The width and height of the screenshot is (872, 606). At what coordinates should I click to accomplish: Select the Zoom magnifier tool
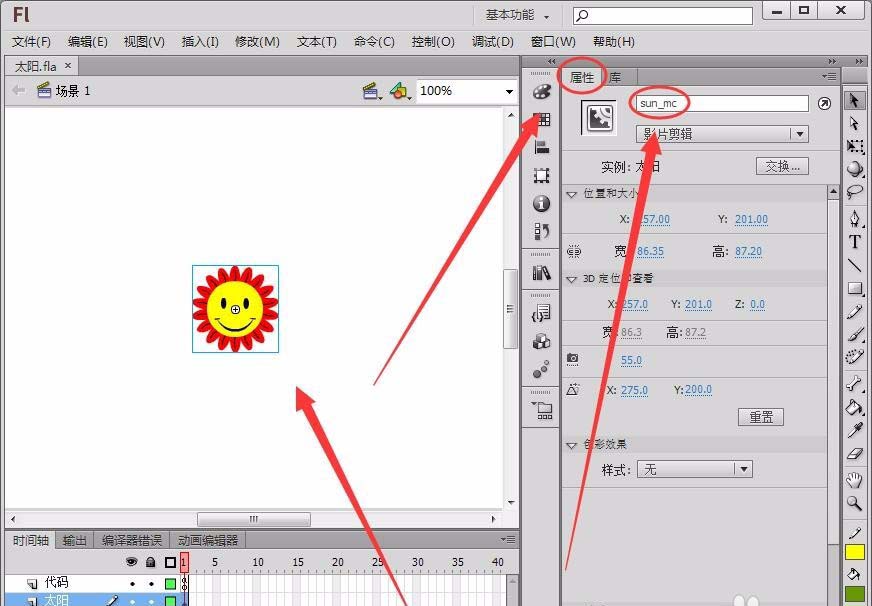click(x=854, y=504)
